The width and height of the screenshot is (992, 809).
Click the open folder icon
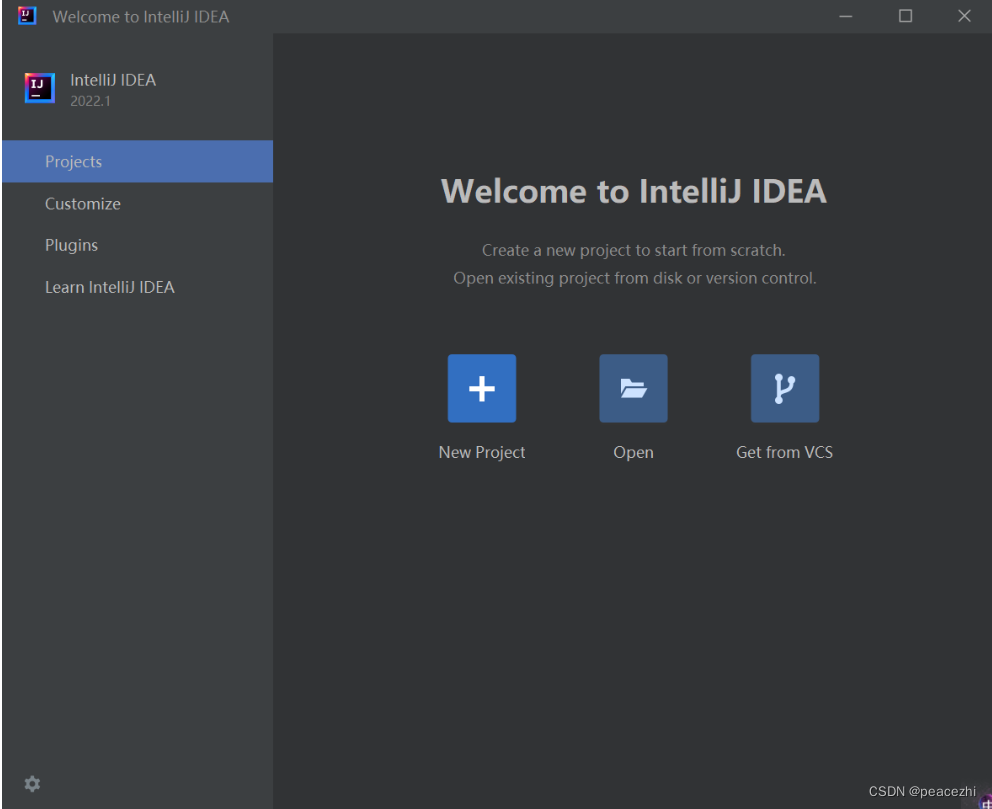[x=633, y=388]
